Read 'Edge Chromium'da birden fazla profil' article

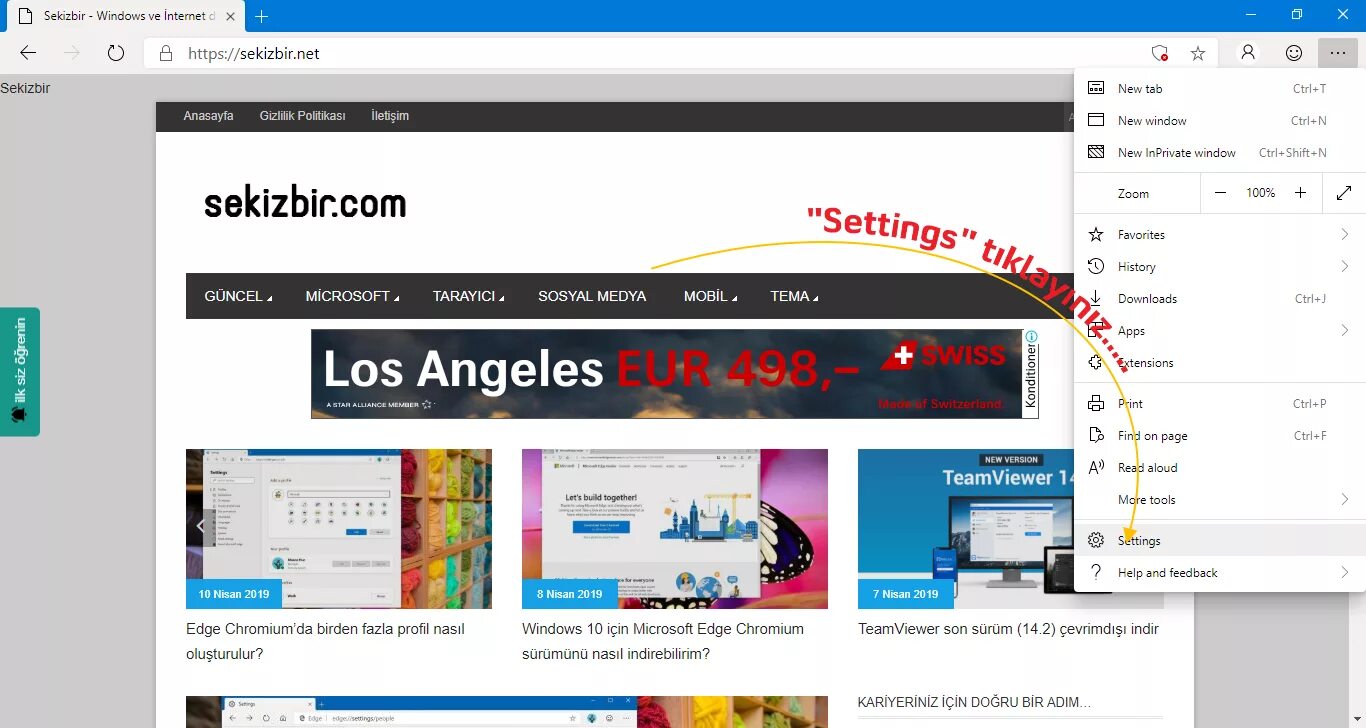(325, 641)
